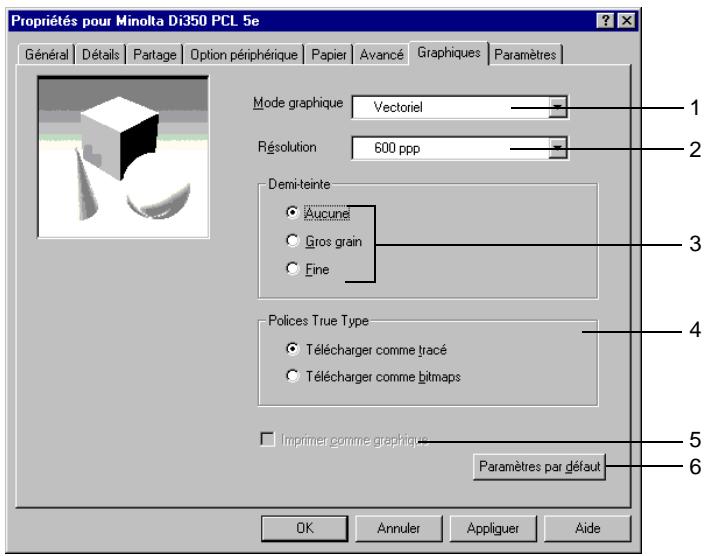Screen dimensions: 706x556
Task: Select Télécharger comme tracé
Action: tap(366, 349)
